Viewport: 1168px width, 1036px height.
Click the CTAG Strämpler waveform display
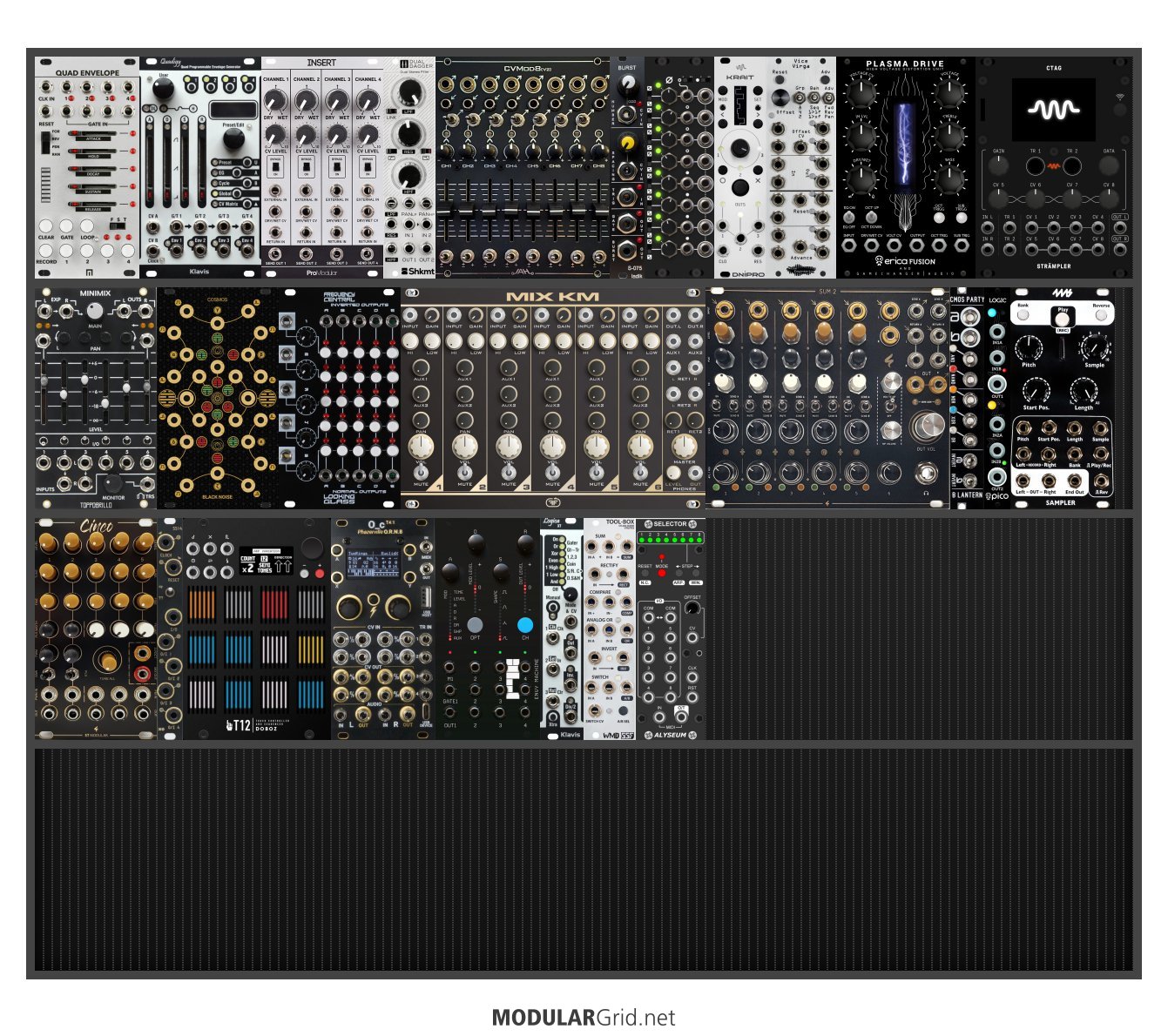pyautogui.click(x=1053, y=110)
